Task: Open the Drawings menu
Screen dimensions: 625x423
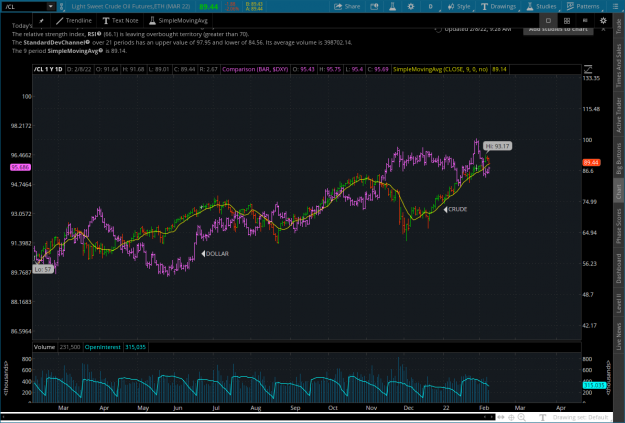Action: 498,6
